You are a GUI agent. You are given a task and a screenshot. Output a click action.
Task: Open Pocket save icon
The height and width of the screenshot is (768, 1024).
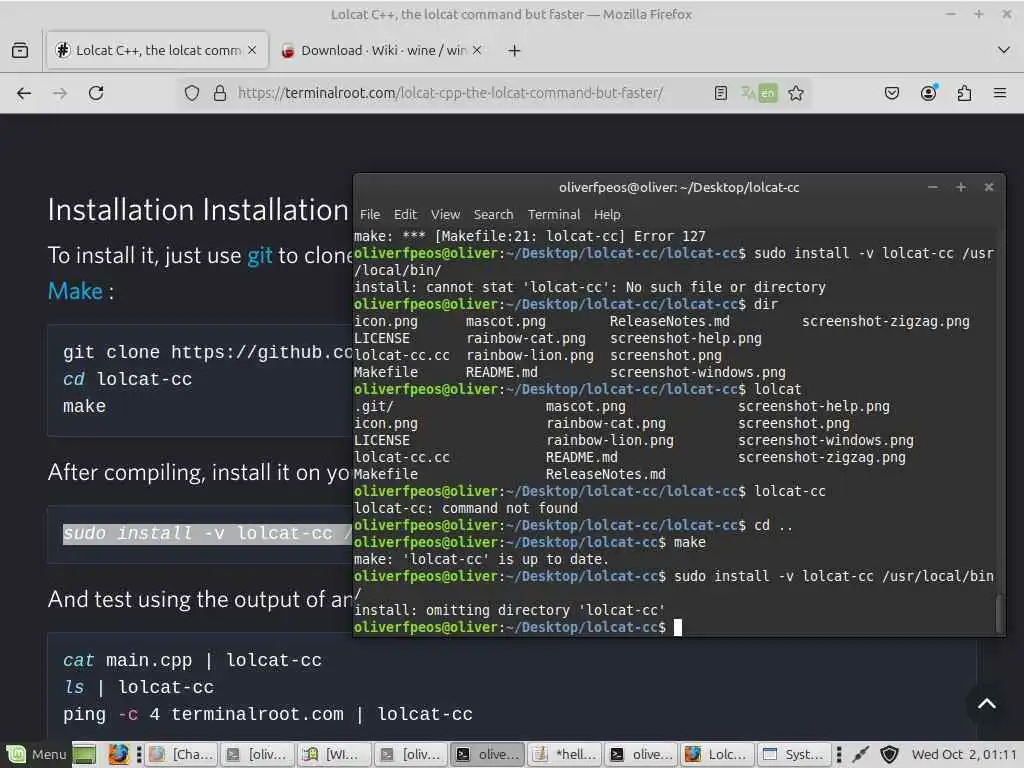pyautogui.click(x=891, y=93)
